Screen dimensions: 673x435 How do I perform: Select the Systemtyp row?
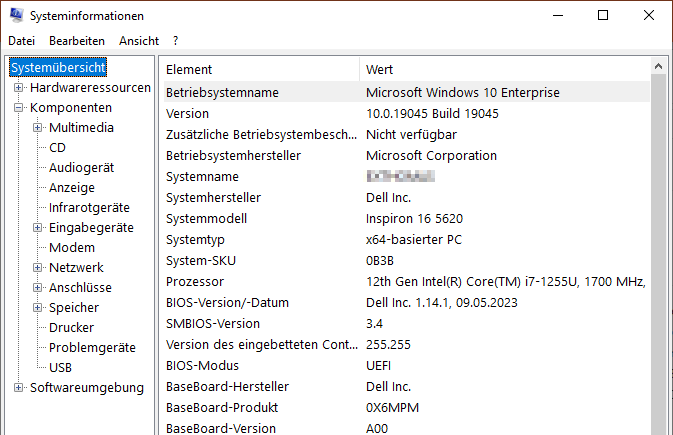(406, 240)
